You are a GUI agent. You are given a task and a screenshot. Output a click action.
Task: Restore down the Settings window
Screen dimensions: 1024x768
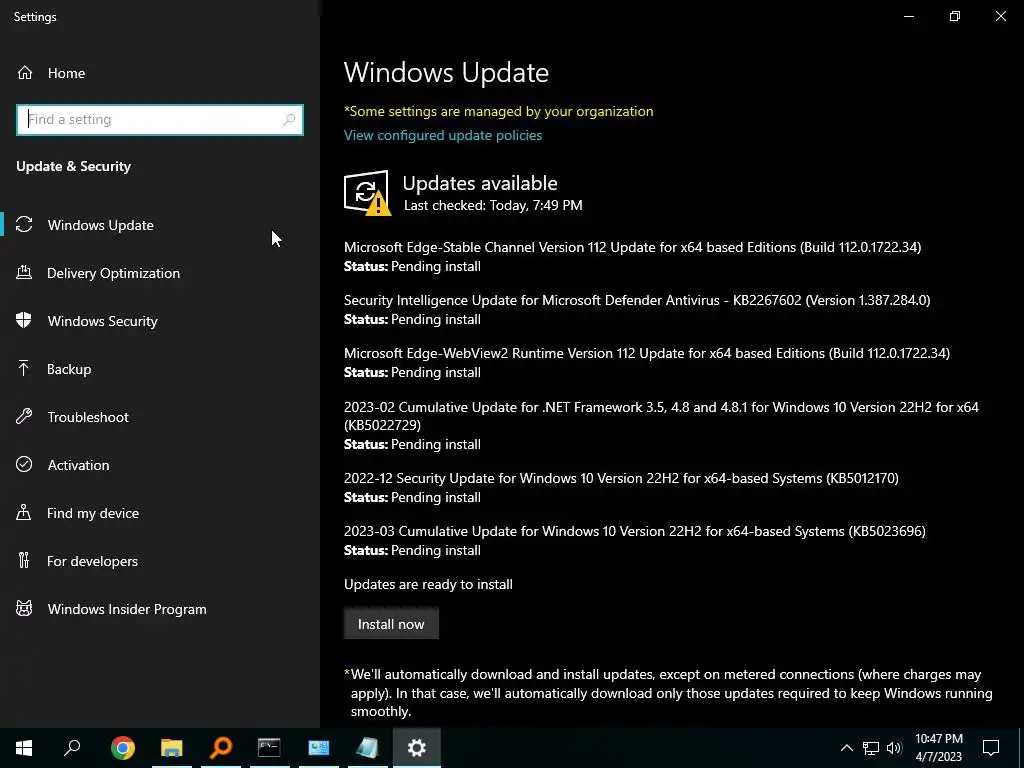(955, 16)
